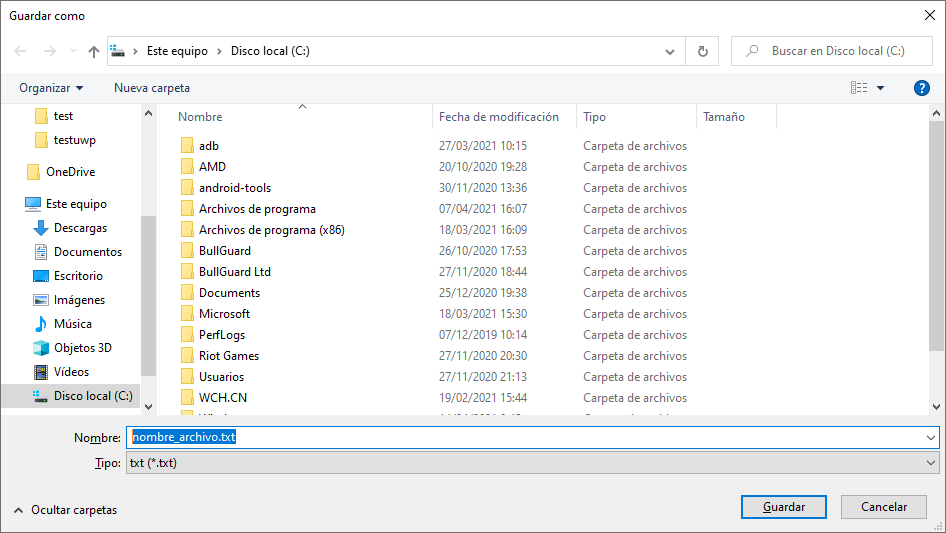The height and width of the screenshot is (533, 946).
Task: Go up one folder level
Action: coord(94,51)
